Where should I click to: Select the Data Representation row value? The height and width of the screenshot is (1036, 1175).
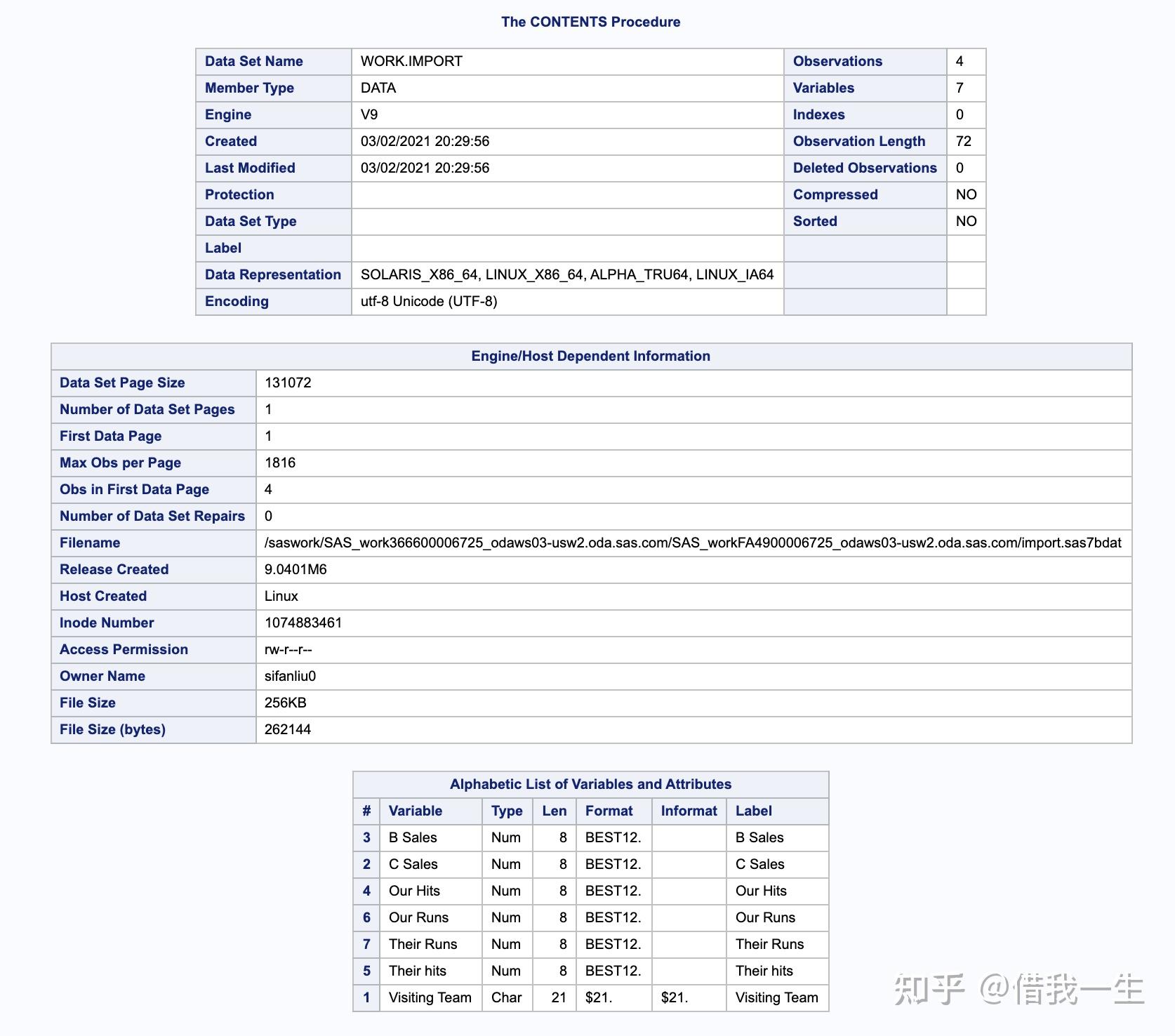click(x=566, y=274)
